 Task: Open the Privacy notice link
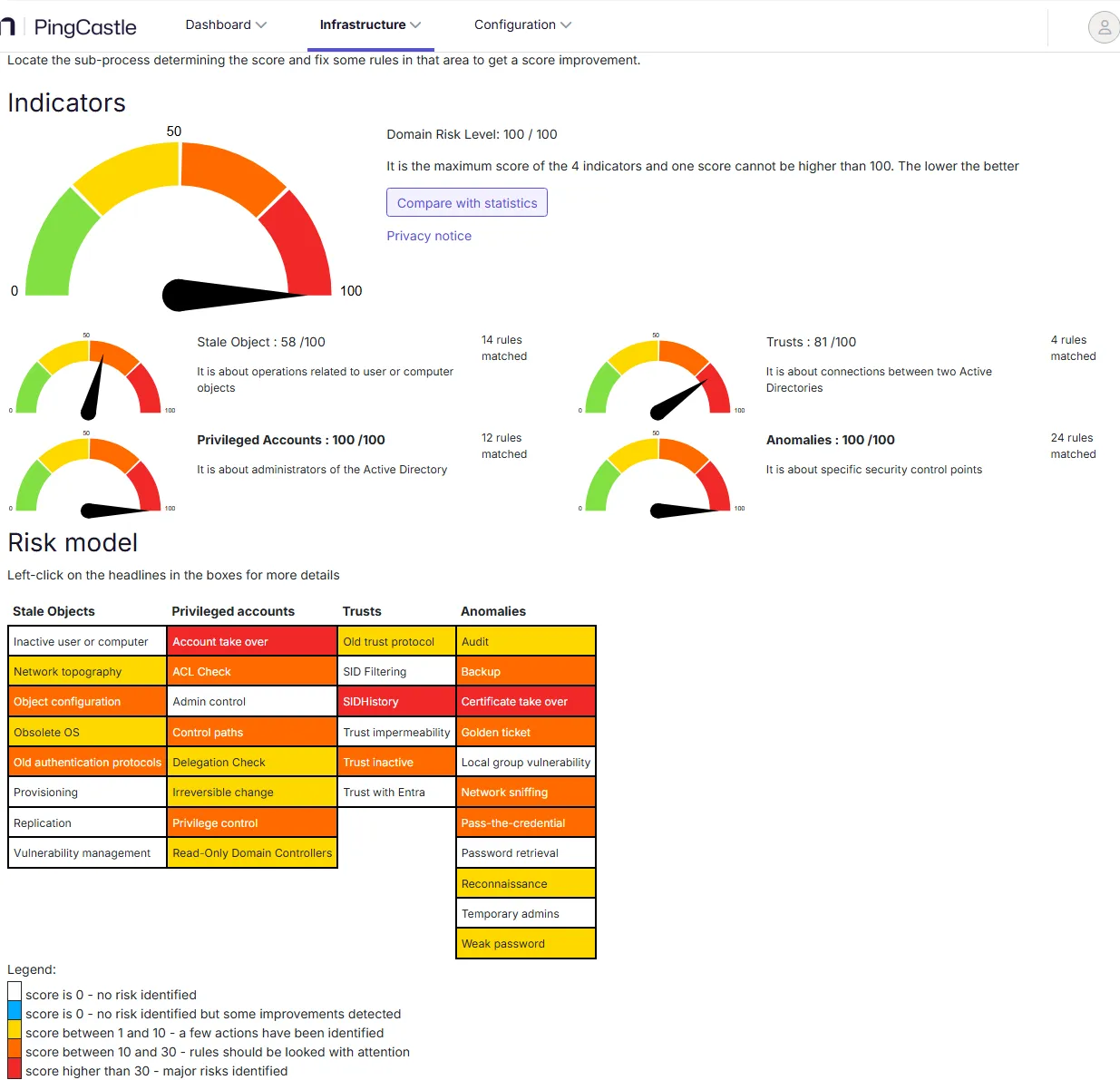coord(429,236)
